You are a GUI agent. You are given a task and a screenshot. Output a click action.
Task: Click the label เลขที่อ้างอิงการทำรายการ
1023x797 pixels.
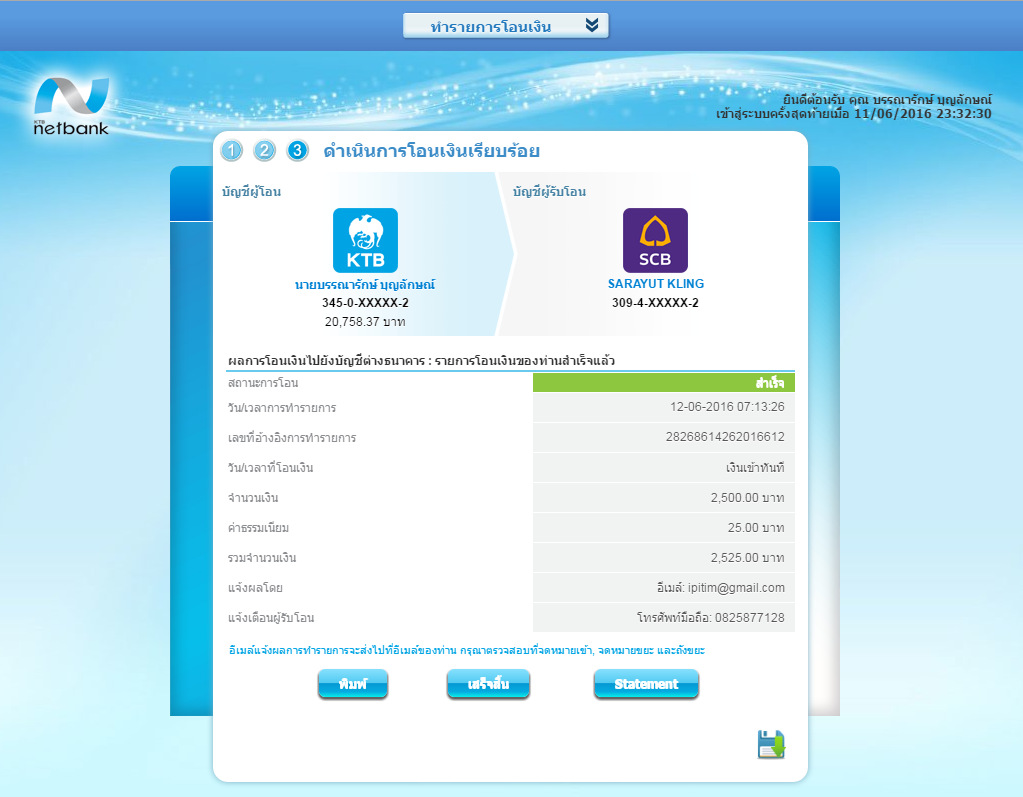point(292,438)
